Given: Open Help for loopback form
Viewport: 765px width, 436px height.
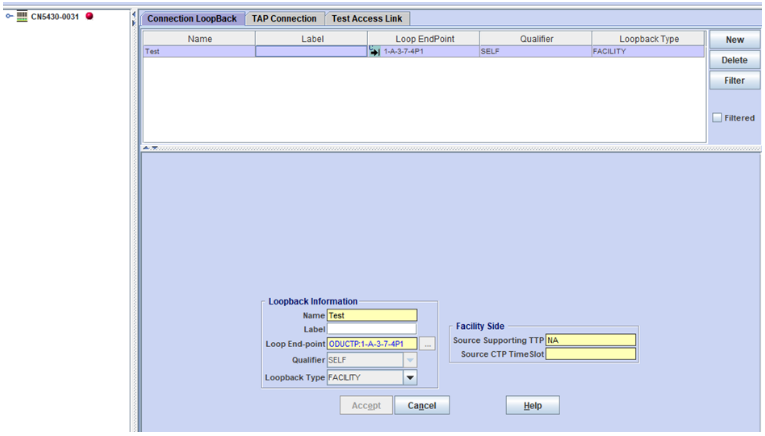Looking at the screenshot, I should tap(532, 405).
